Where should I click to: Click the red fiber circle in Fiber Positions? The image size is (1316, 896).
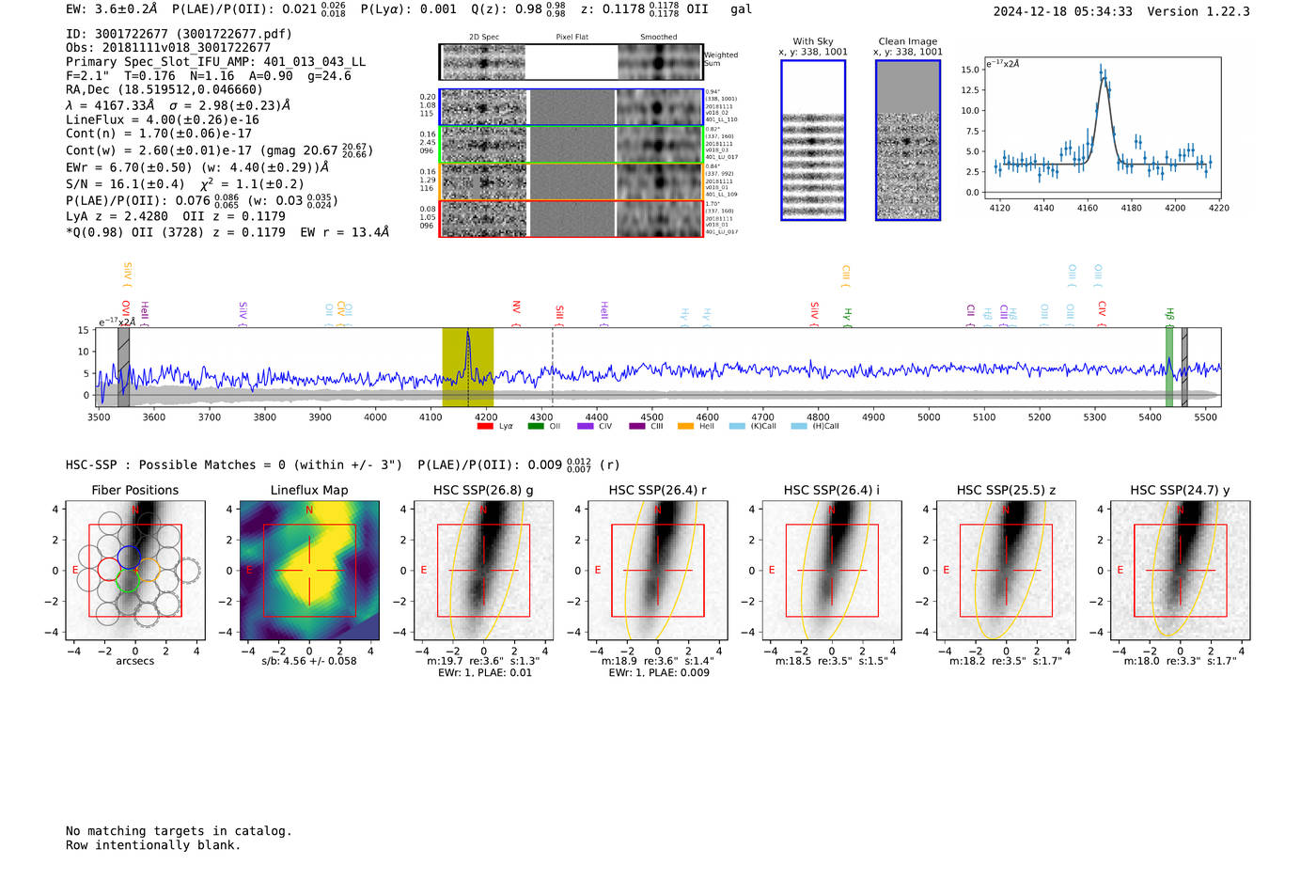(x=109, y=568)
